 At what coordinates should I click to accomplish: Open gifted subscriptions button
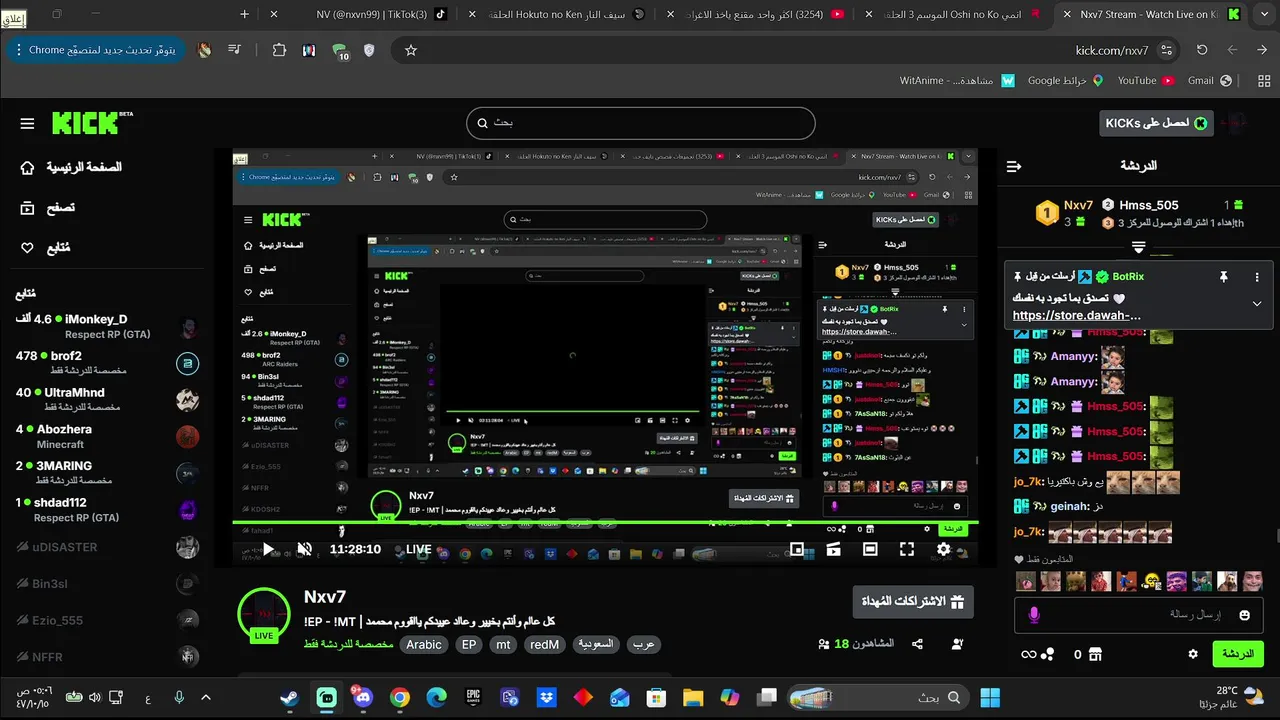pyautogui.click(x=913, y=602)
